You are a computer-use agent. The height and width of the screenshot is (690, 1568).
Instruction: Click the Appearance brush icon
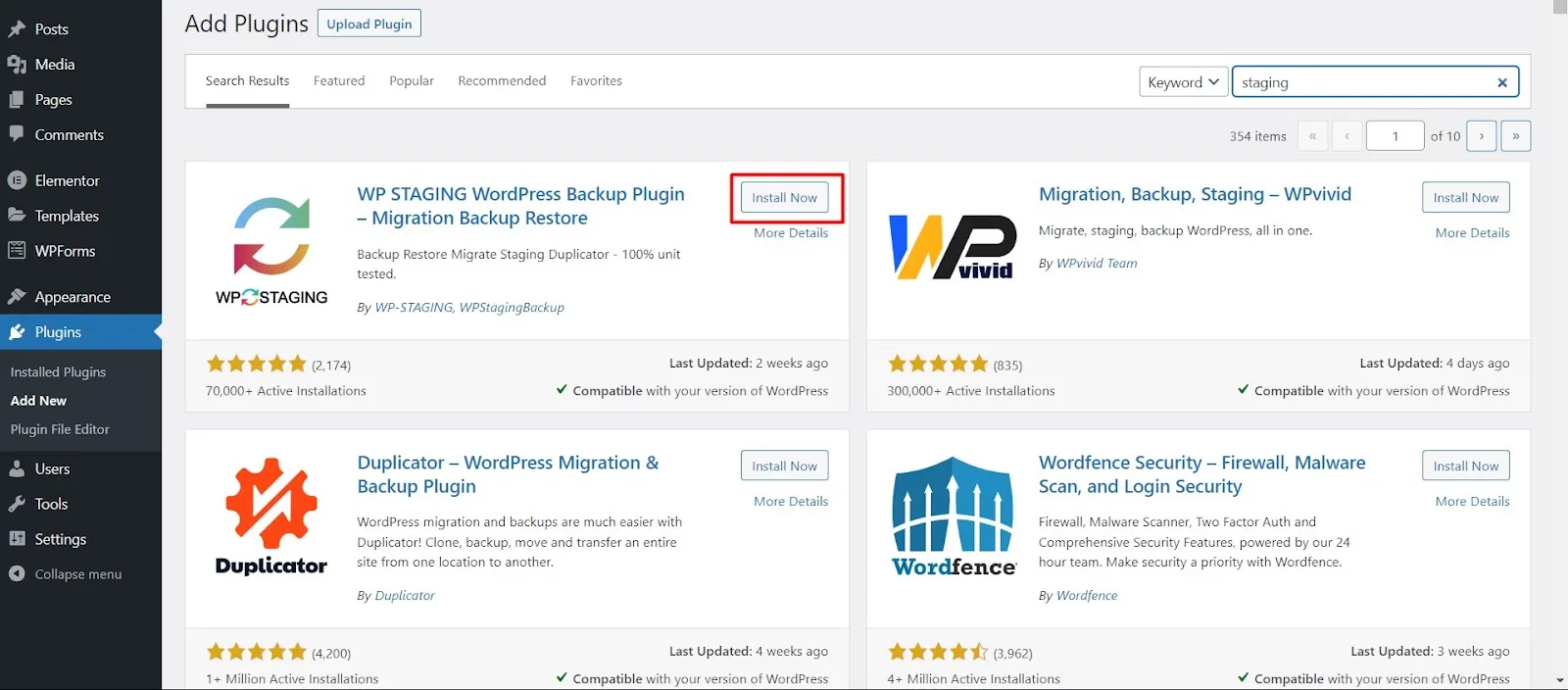pyautogui.click(x=17, y=297)
